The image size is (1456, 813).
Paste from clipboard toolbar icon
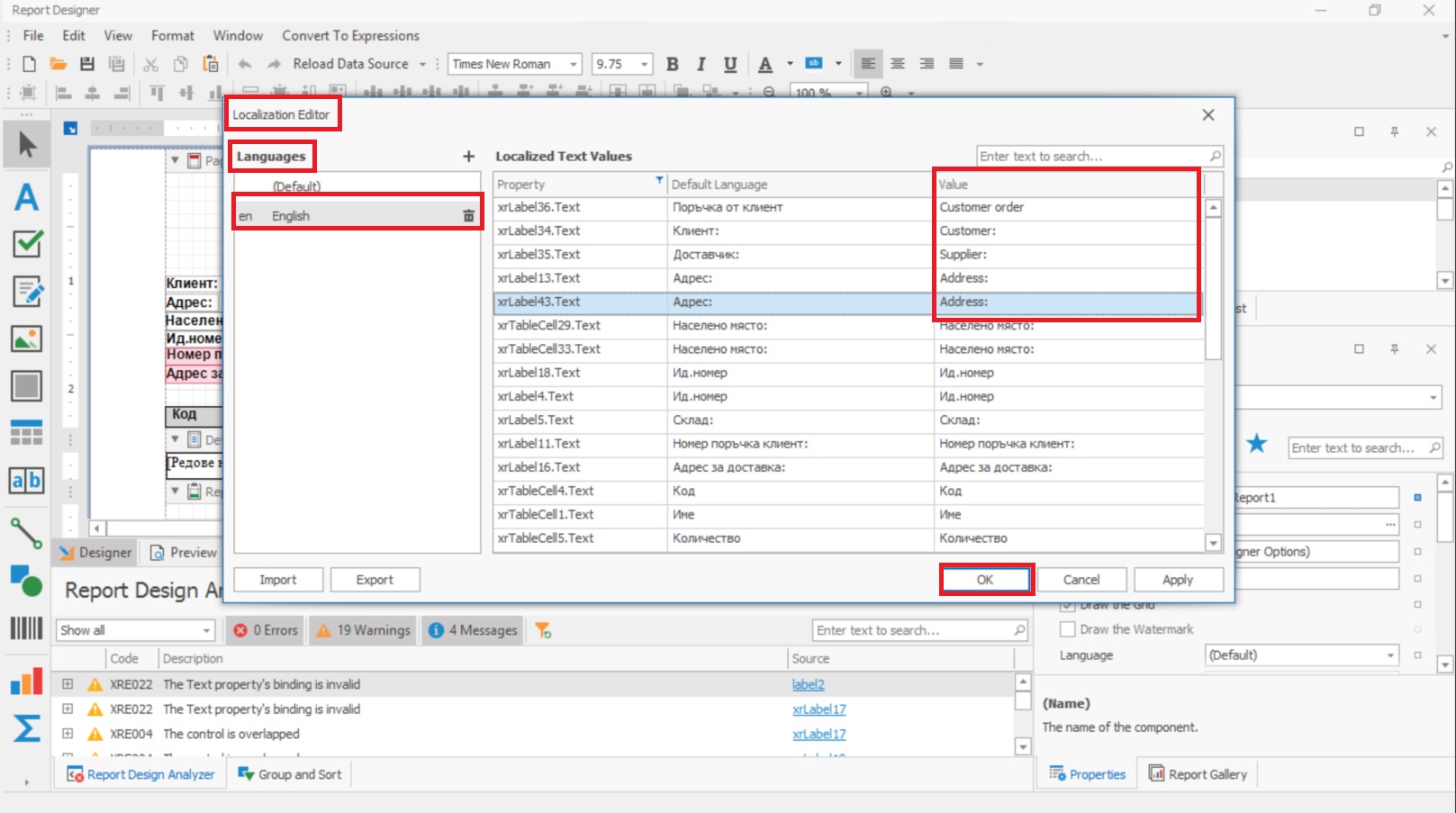[211, 64]
